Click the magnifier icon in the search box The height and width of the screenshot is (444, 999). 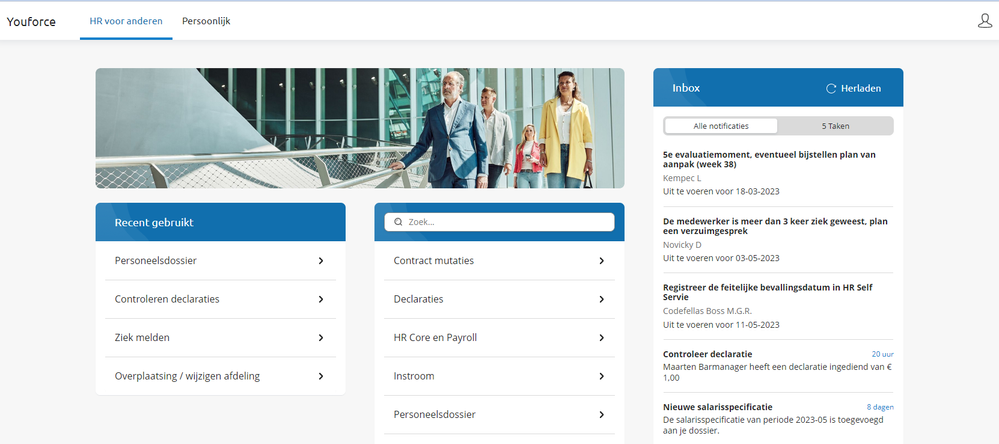(398, 222)
